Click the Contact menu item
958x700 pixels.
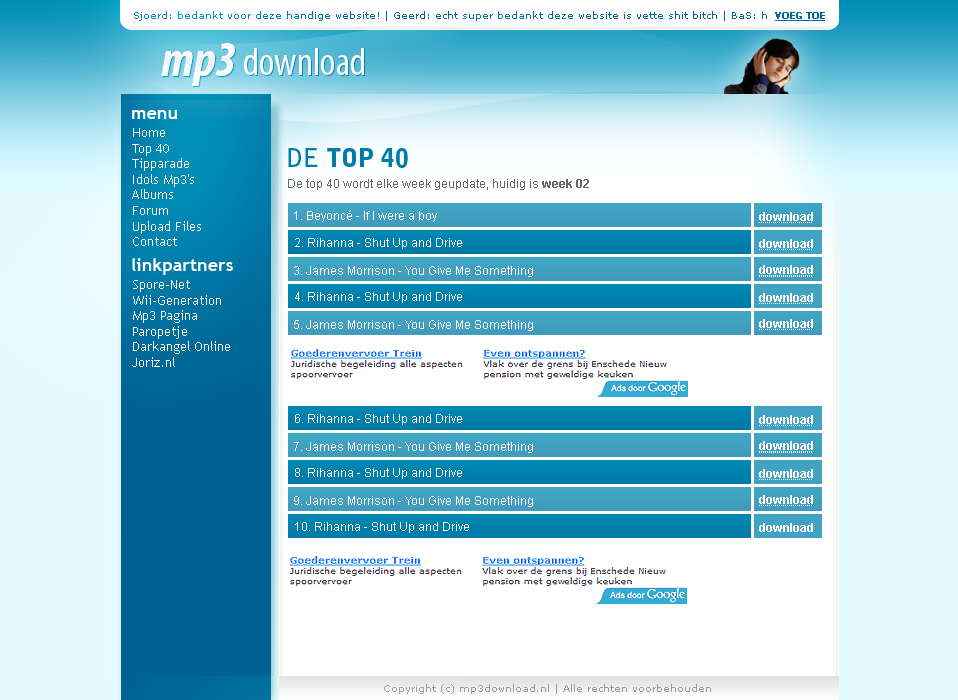(155, 242)
